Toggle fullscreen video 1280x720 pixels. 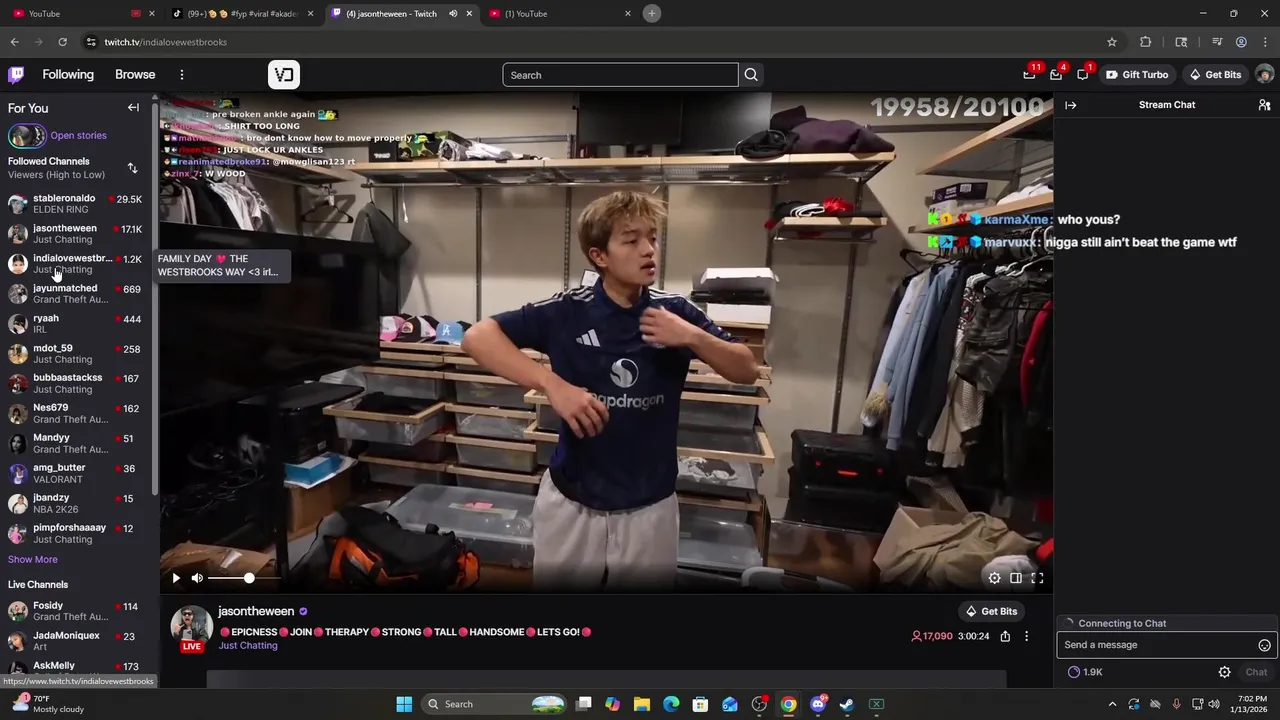[x=1037, y=578]
